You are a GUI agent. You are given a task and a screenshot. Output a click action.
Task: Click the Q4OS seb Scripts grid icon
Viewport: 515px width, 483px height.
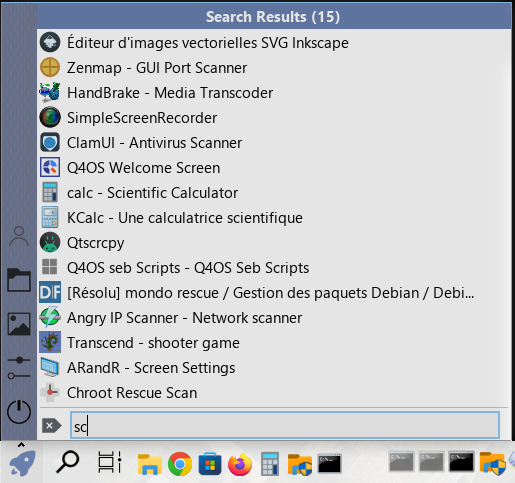[x=50, y=267]
